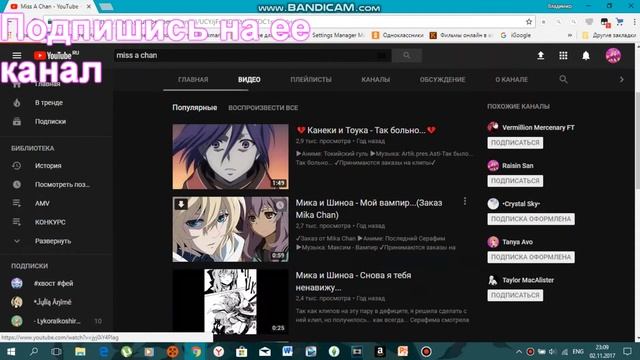Toggle Tanya Avo subscription button
This screenshot has width=640, height=360.
tap(531, 257)
